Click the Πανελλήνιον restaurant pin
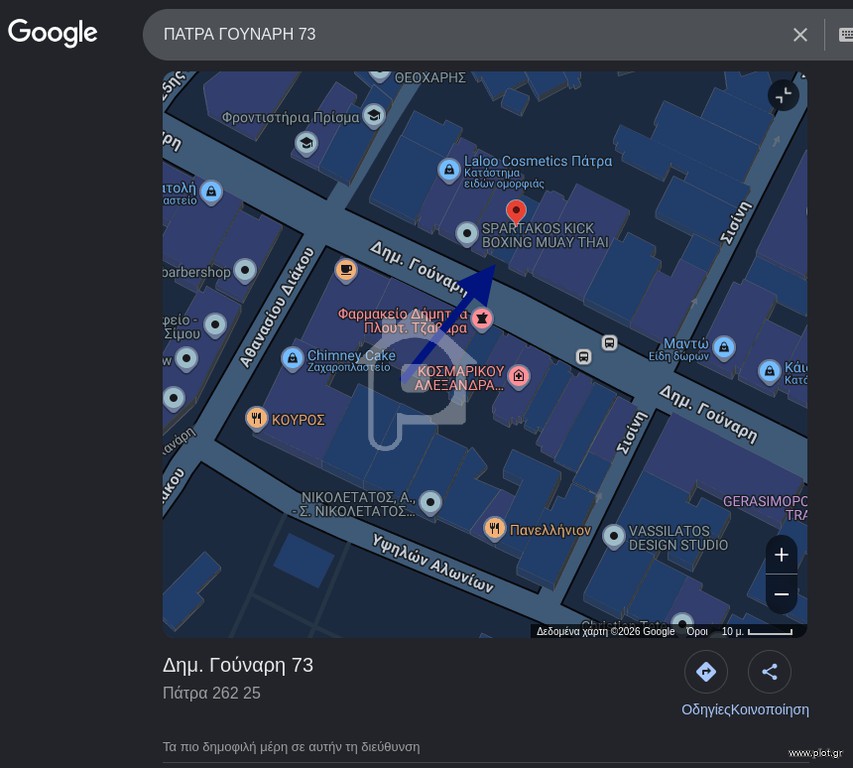 coord(494,528)
